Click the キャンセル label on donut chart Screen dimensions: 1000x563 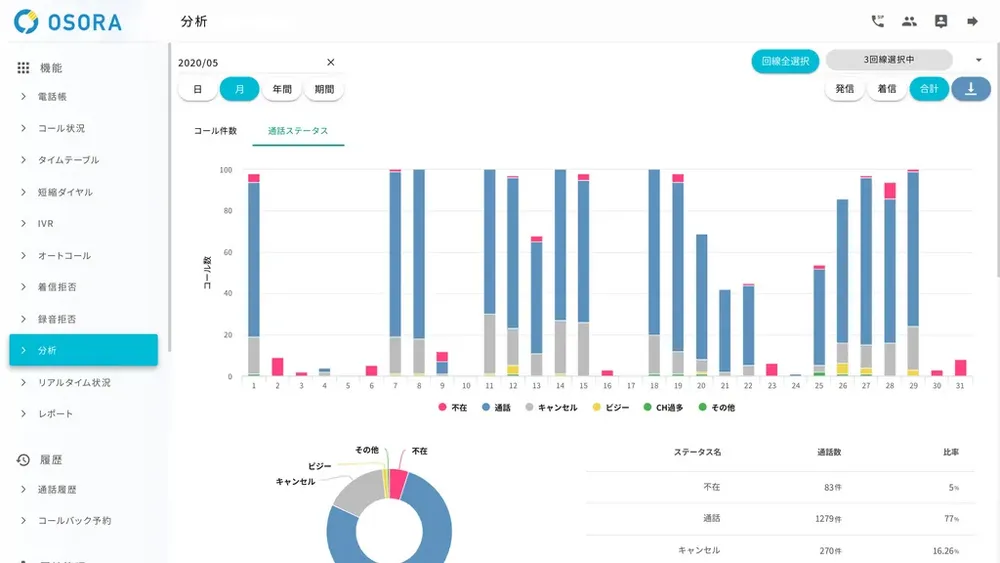[295, 481]
